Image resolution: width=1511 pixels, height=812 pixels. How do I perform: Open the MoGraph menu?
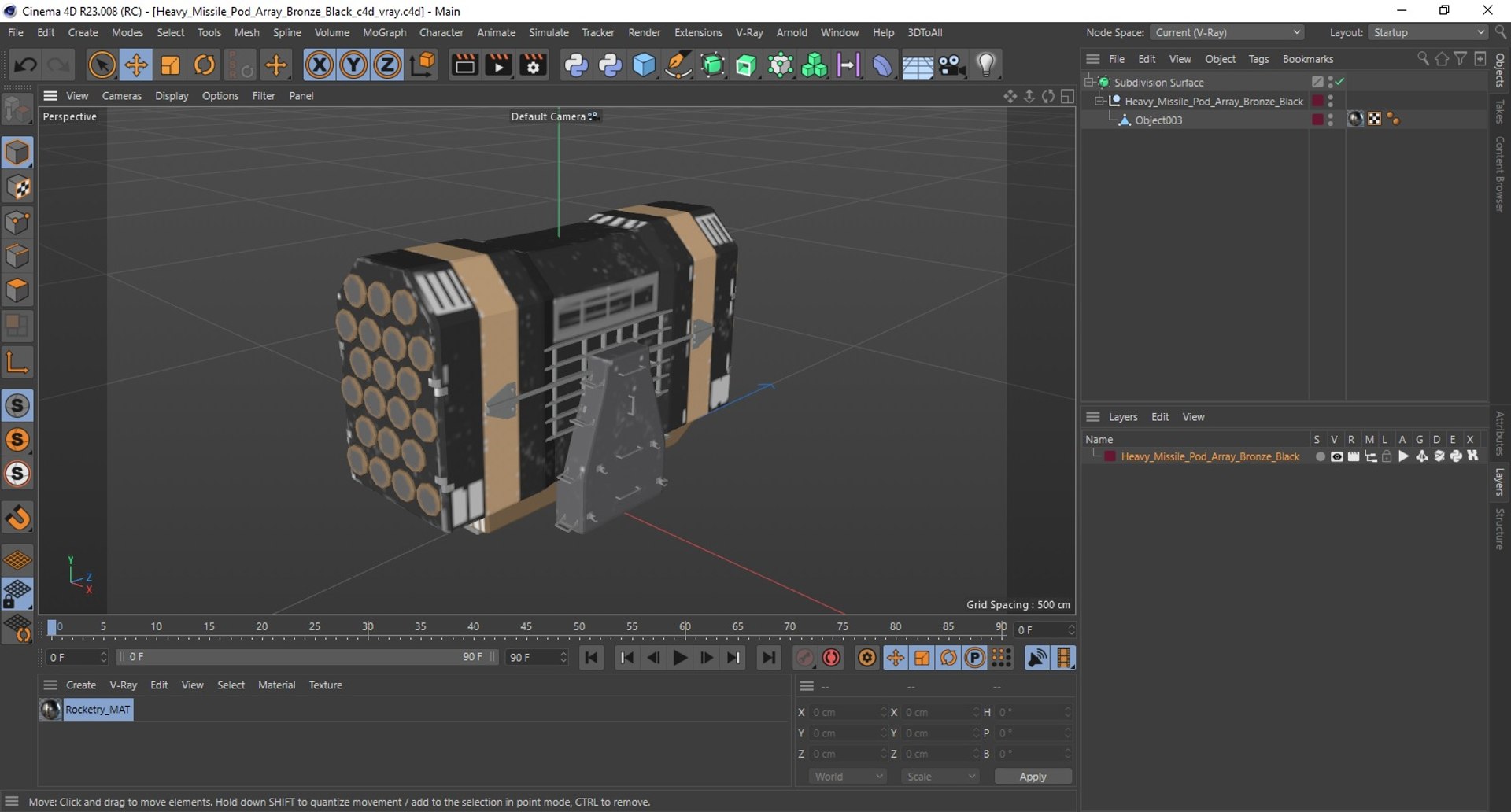384,32
